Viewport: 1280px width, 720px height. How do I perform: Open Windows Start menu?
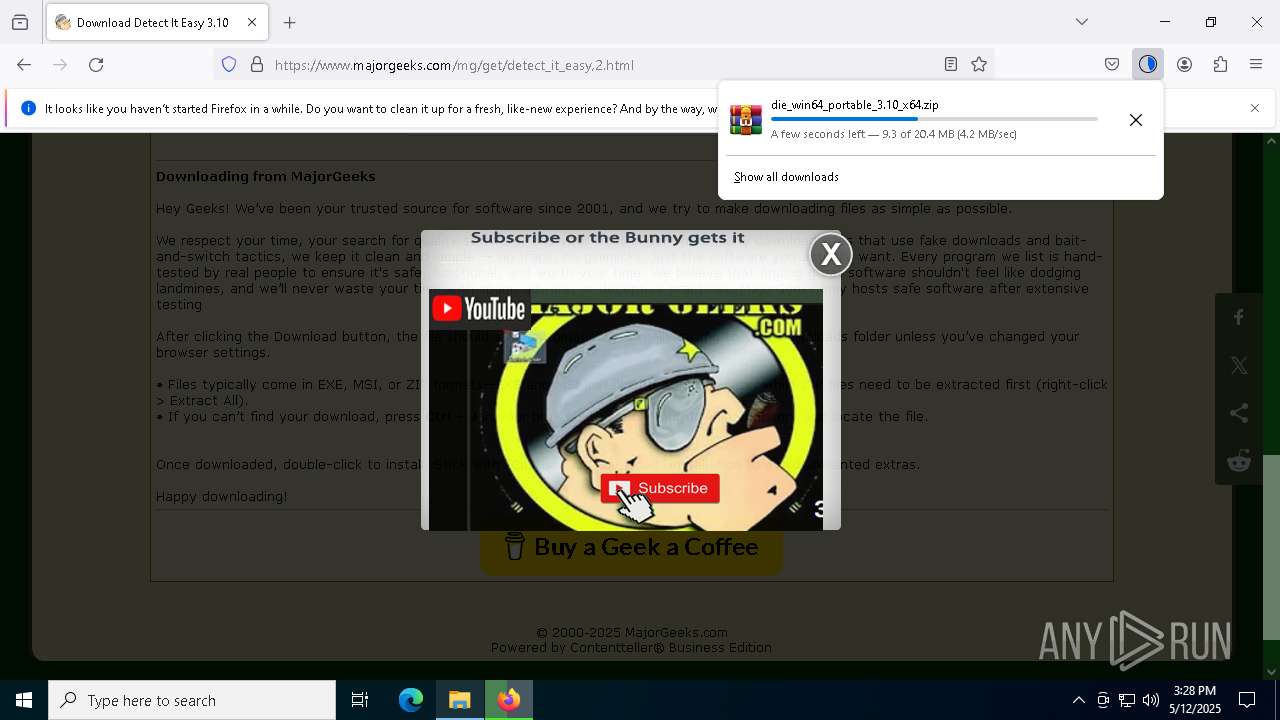click(24, 700)
